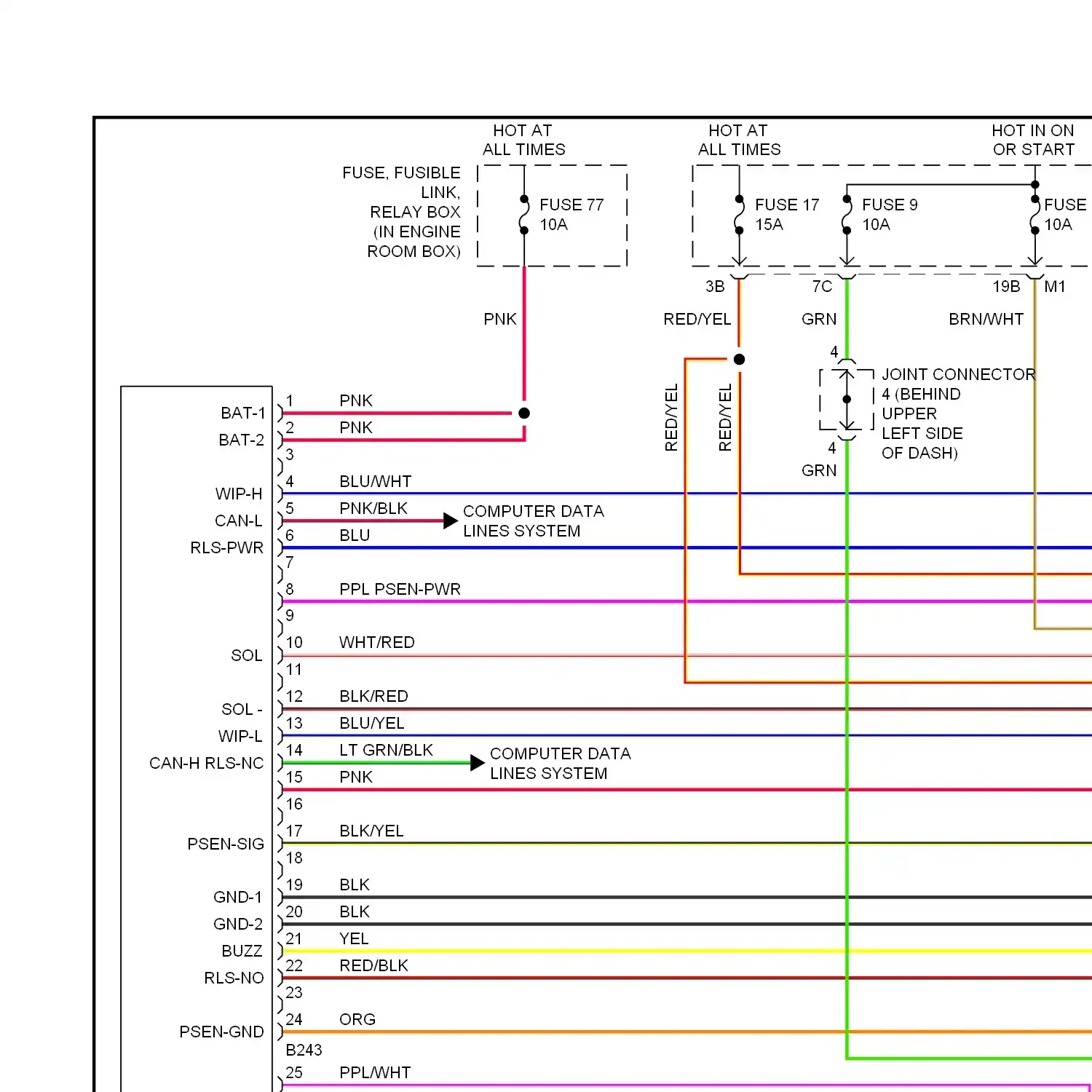The width and height of the screenshot is (1092, 1092).
Task: Select the "GND-2" terminal label
Action: 238,925
